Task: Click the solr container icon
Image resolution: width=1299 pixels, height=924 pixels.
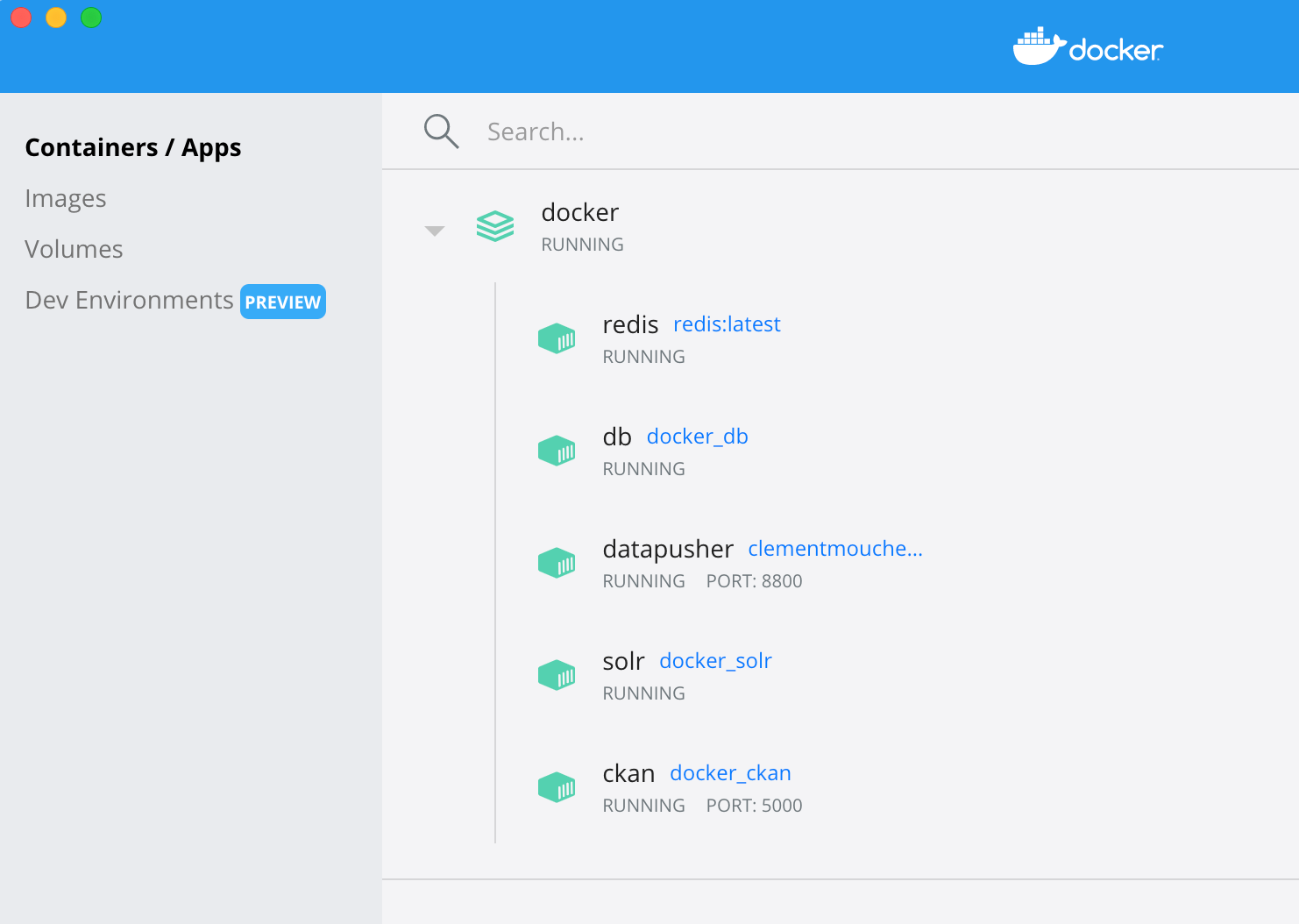Action: coord(557,675)
